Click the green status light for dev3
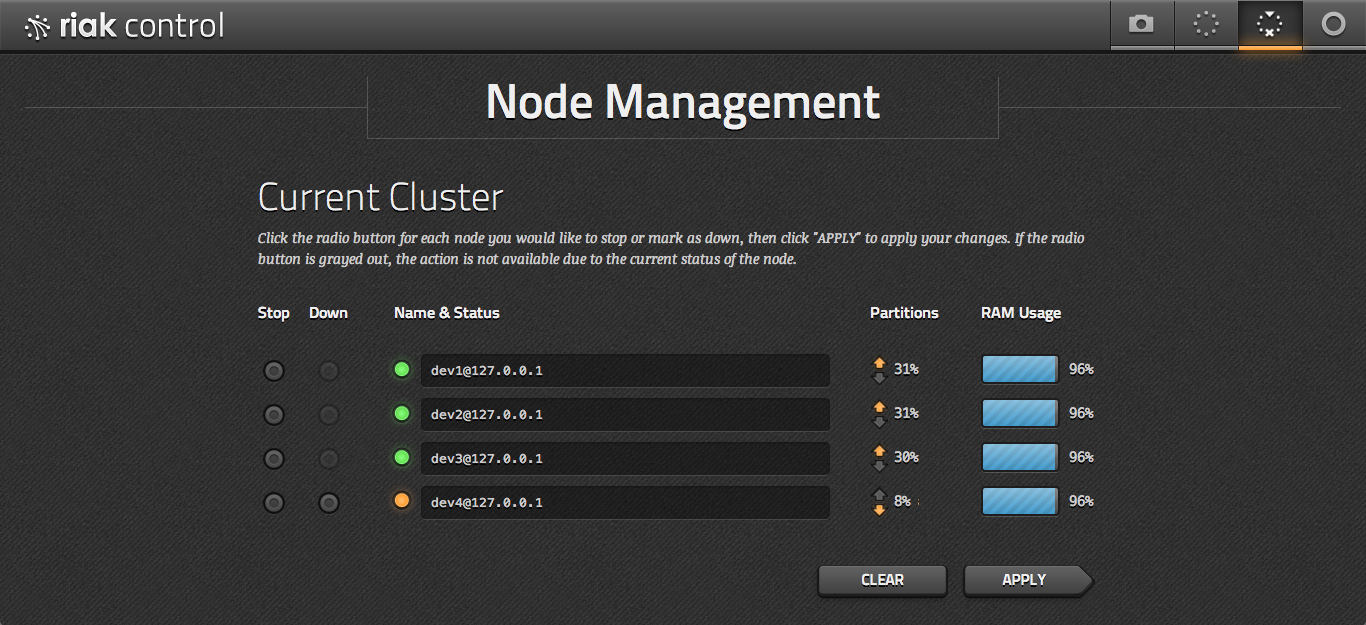1366x625 pixels. pyautogui.click(x=402, y=458)
